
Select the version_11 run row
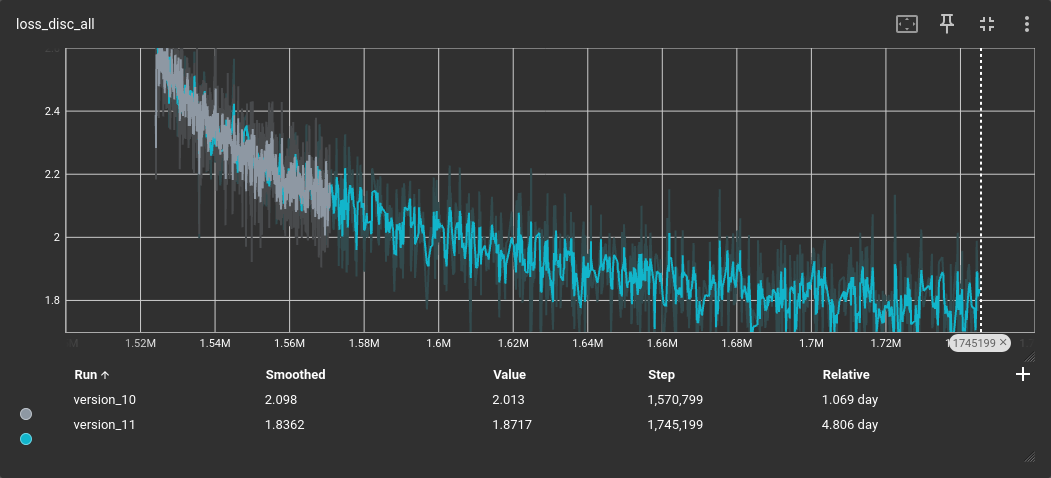pos(105,425)
